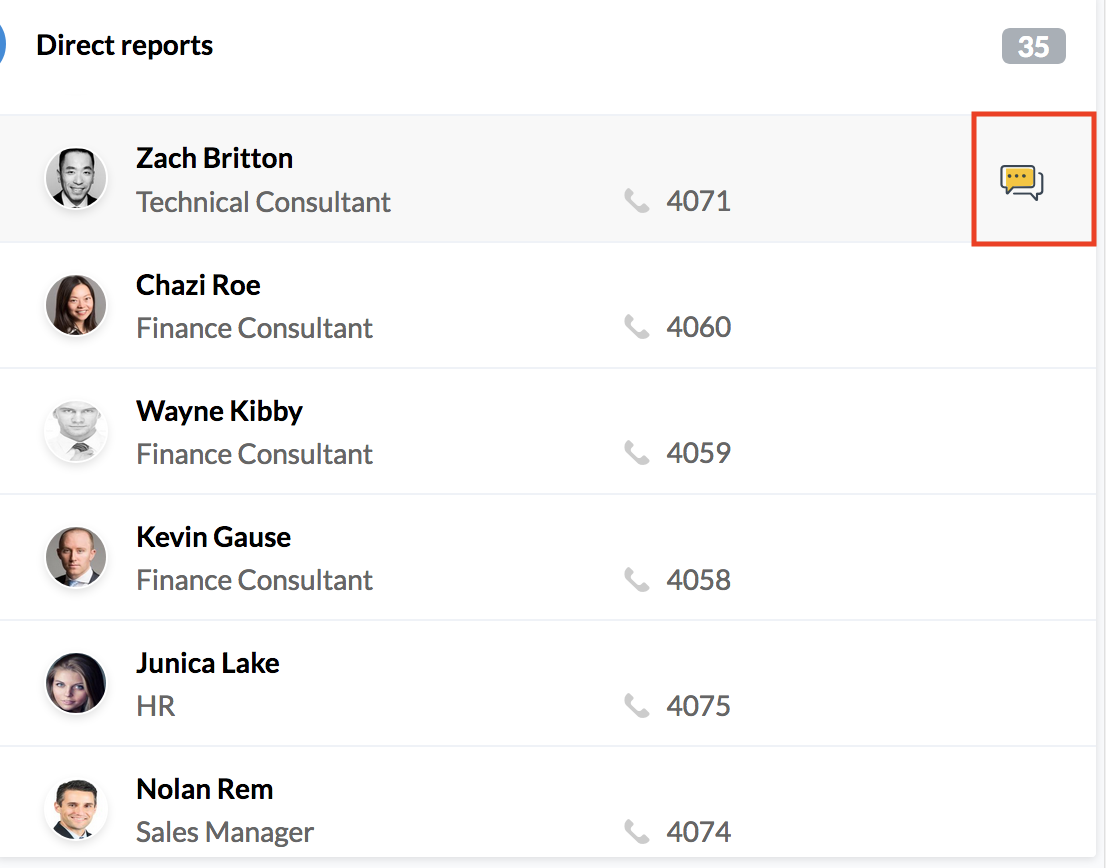Click phone icon next to 4074
This screenshot has height=868, width=1106.
click(636, 831)
